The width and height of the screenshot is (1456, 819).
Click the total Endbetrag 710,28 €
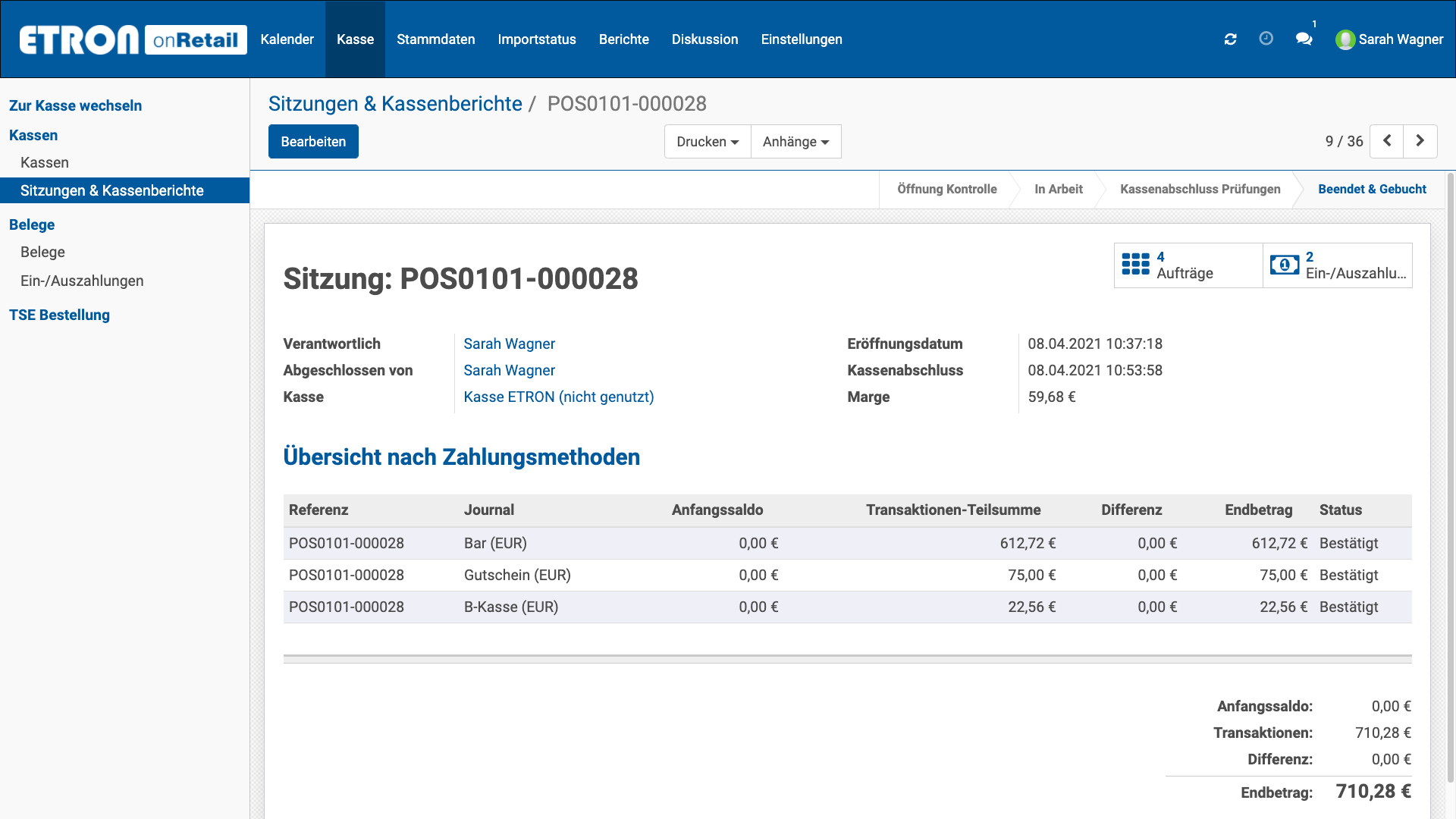click(x=1373, y=792)
